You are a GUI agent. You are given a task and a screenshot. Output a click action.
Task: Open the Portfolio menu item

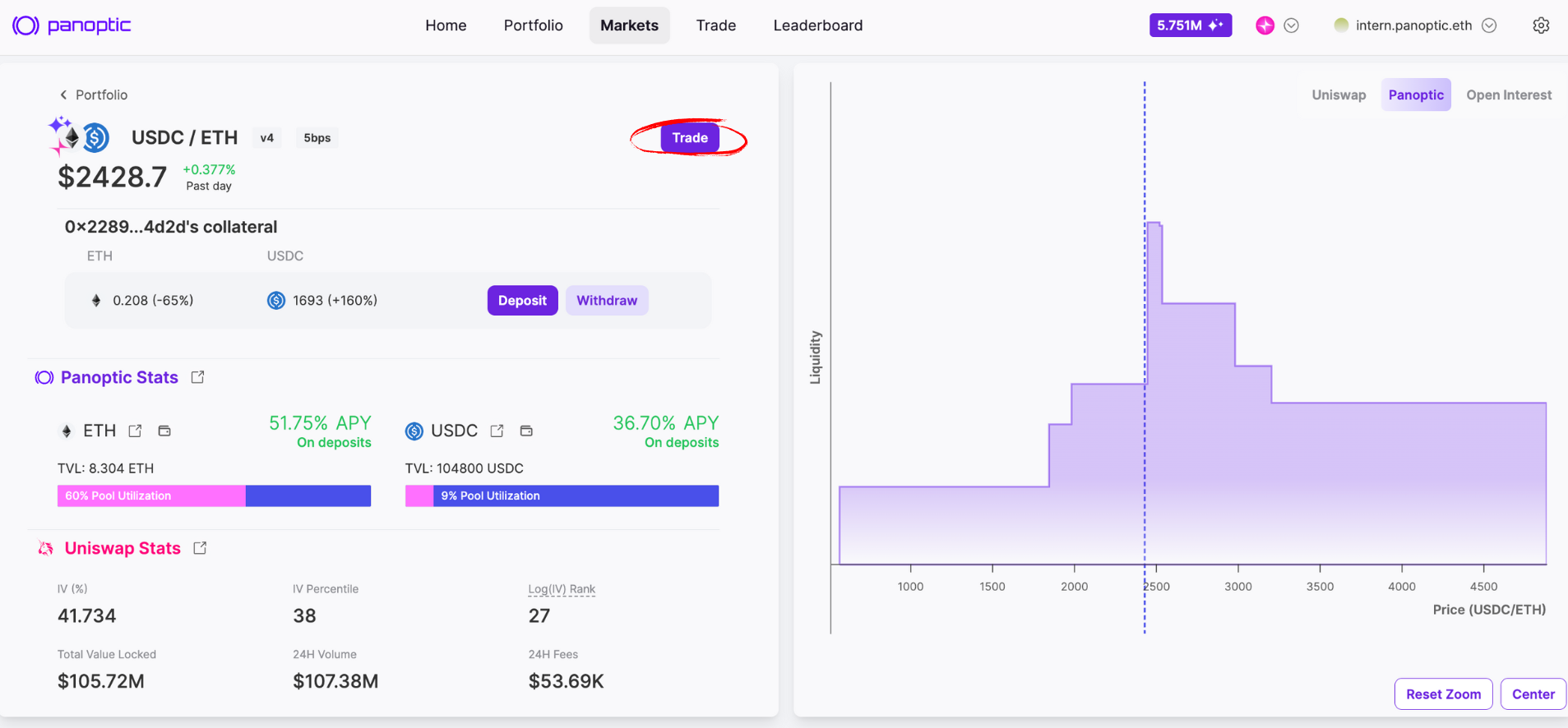pyautogui.click(x=533, y=25)
